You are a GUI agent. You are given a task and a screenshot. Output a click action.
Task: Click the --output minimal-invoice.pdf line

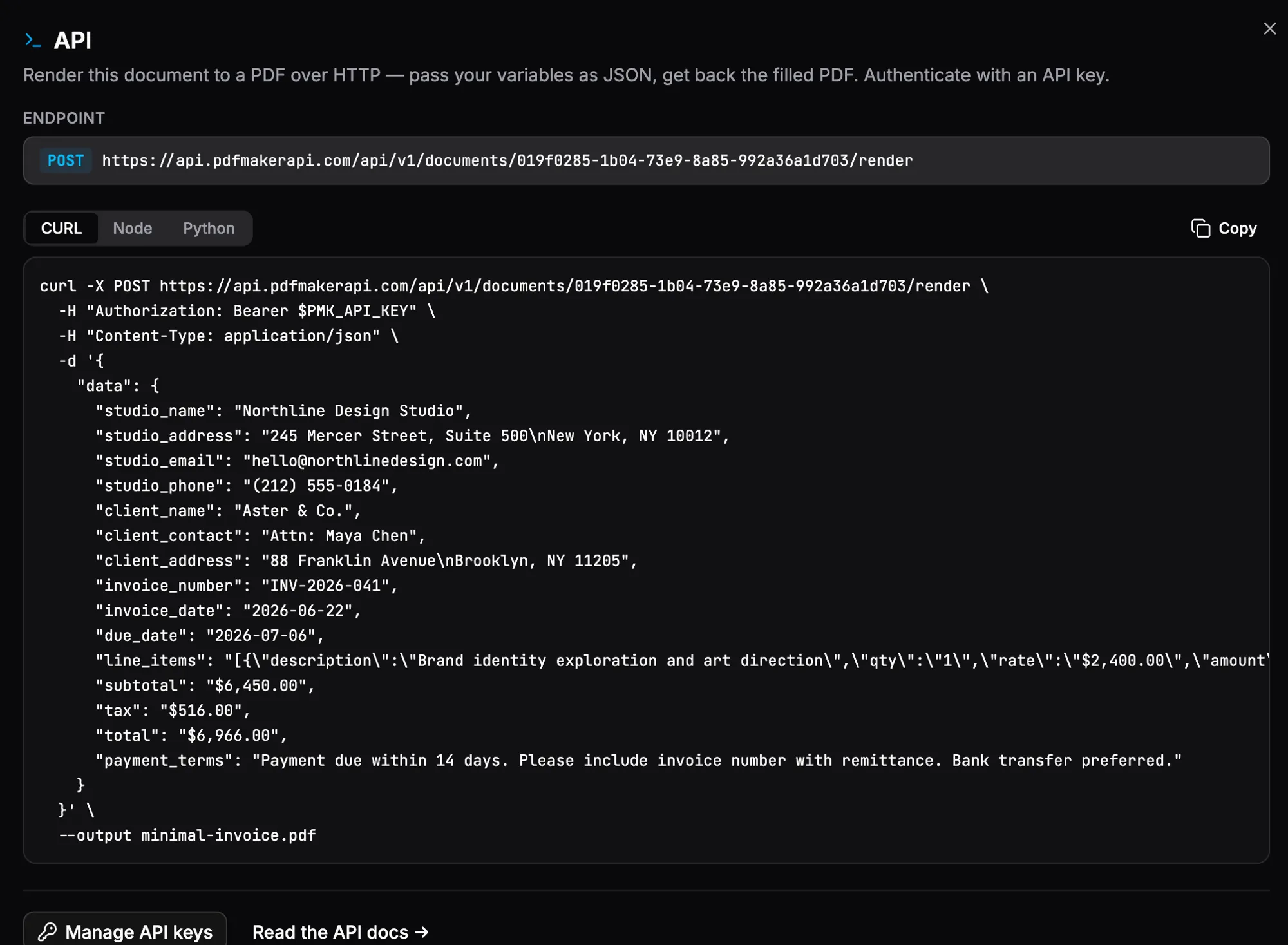187,835
